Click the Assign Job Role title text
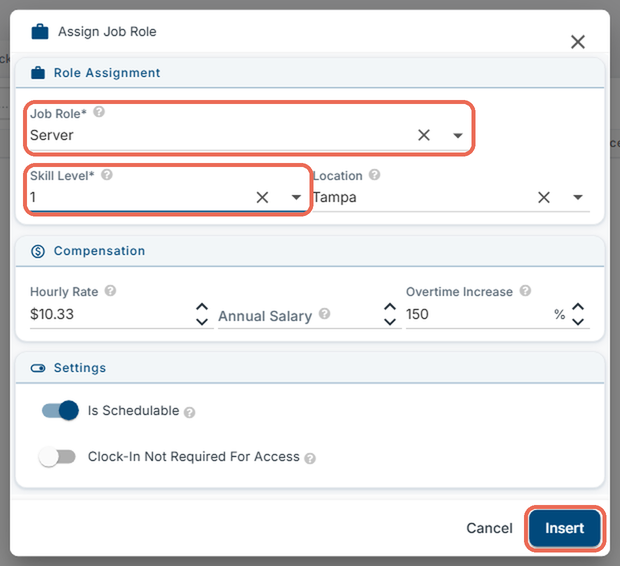 coord(107,32)
